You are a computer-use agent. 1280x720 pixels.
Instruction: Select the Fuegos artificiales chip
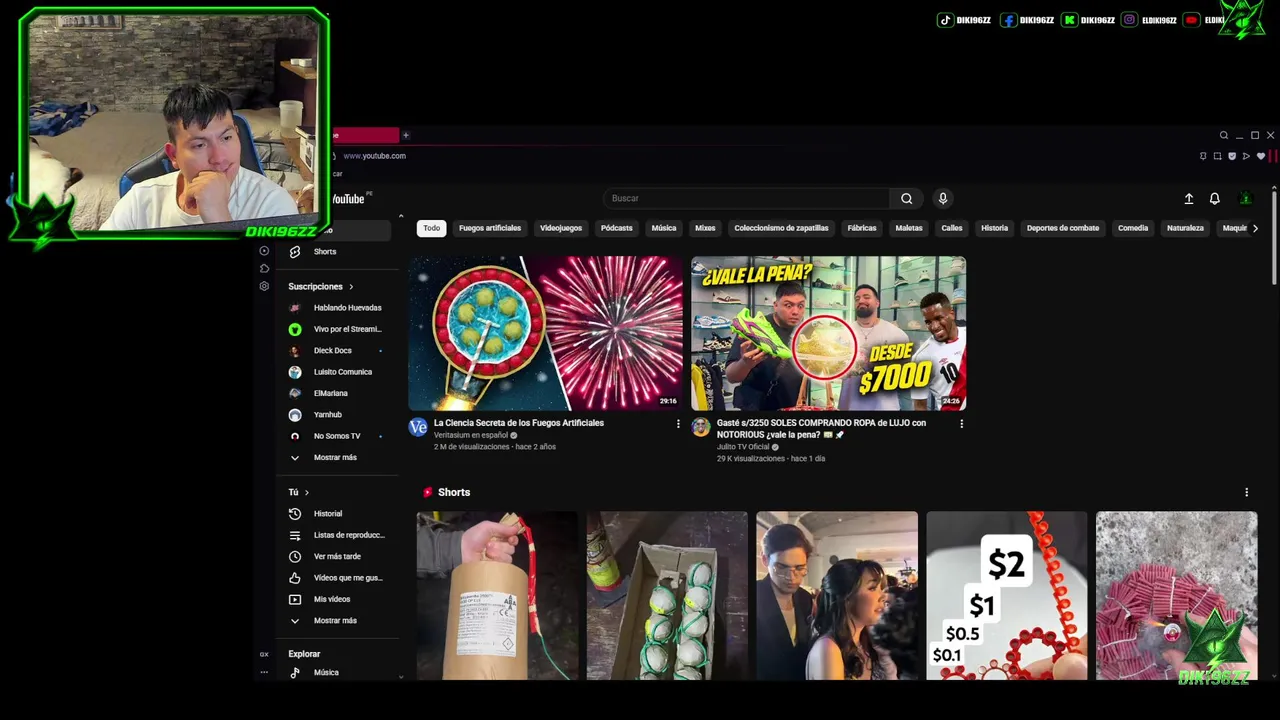tap(490, 228)
